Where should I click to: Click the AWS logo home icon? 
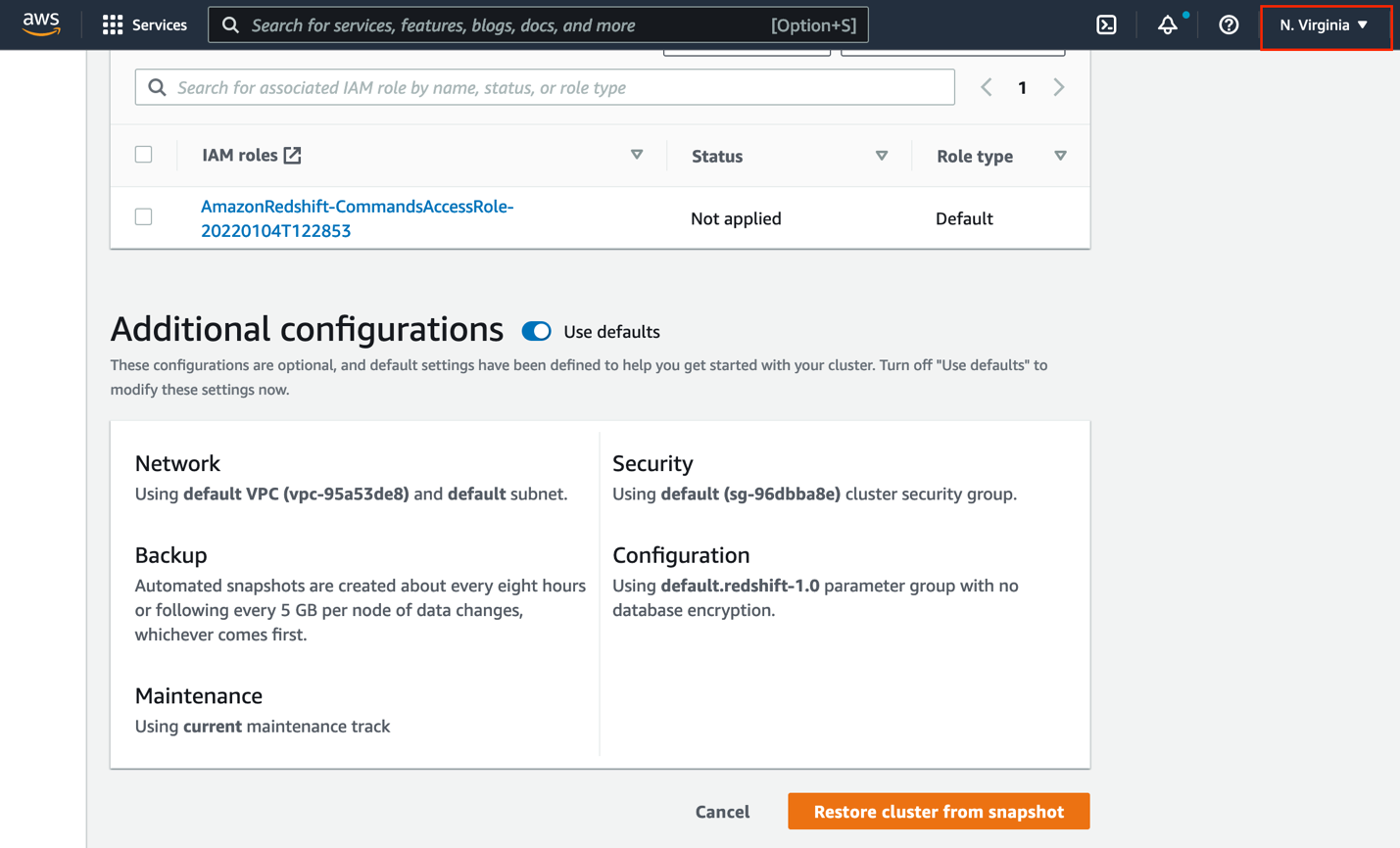point(41,24)
